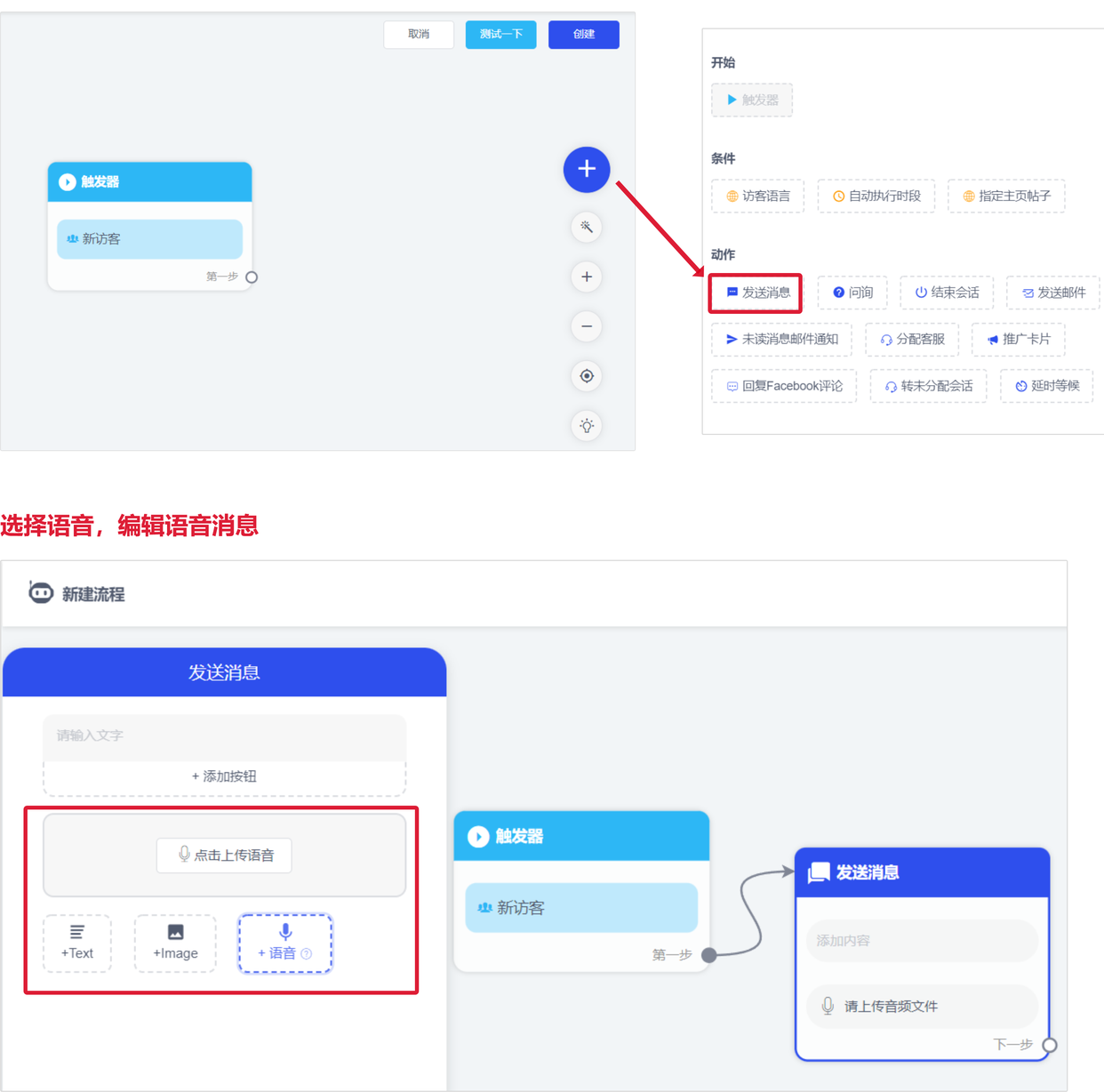Select 新访客 in the lower trigger node
Image resolution: width=1104 pixels, height=1092 pixels.
point(581,908)
